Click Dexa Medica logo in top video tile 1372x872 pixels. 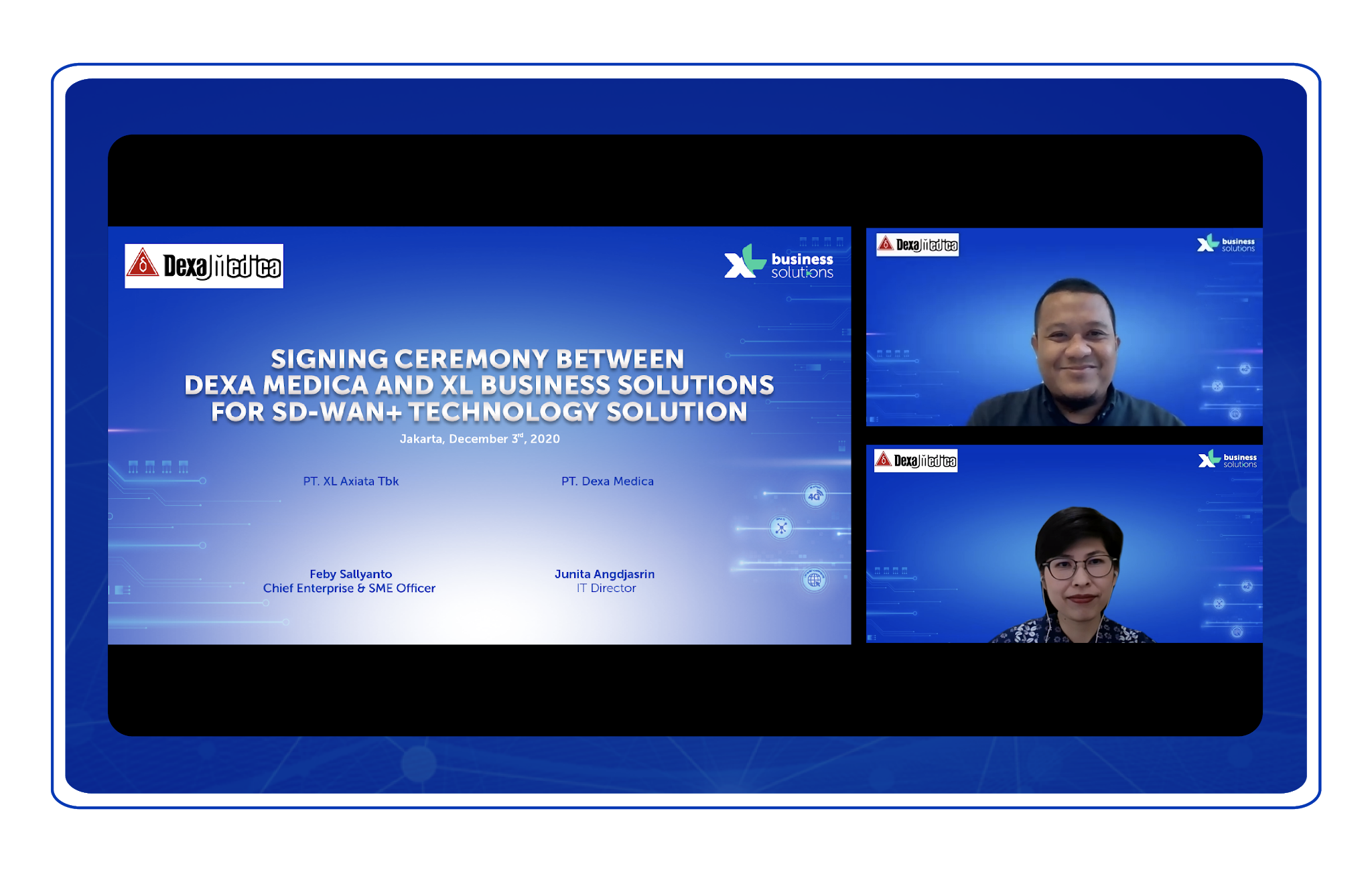tap(917, 244)
